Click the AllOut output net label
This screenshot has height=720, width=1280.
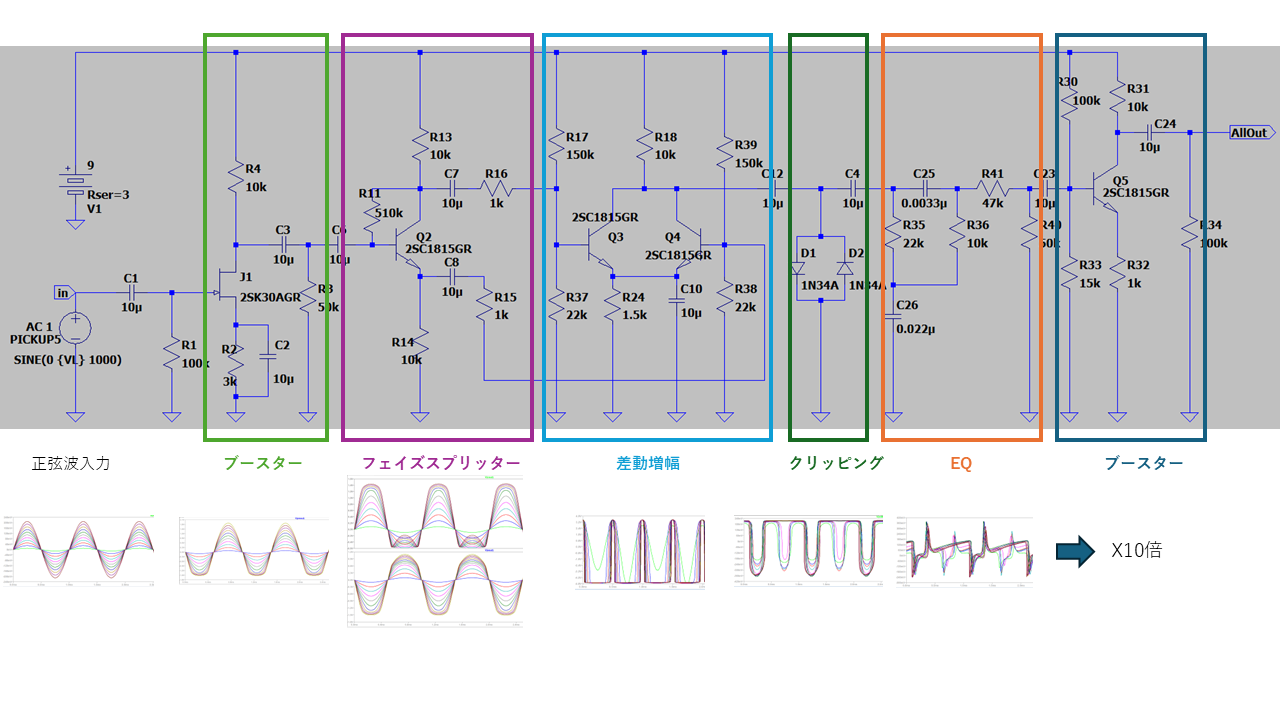pyautogui.click(x=1249, y=132)
